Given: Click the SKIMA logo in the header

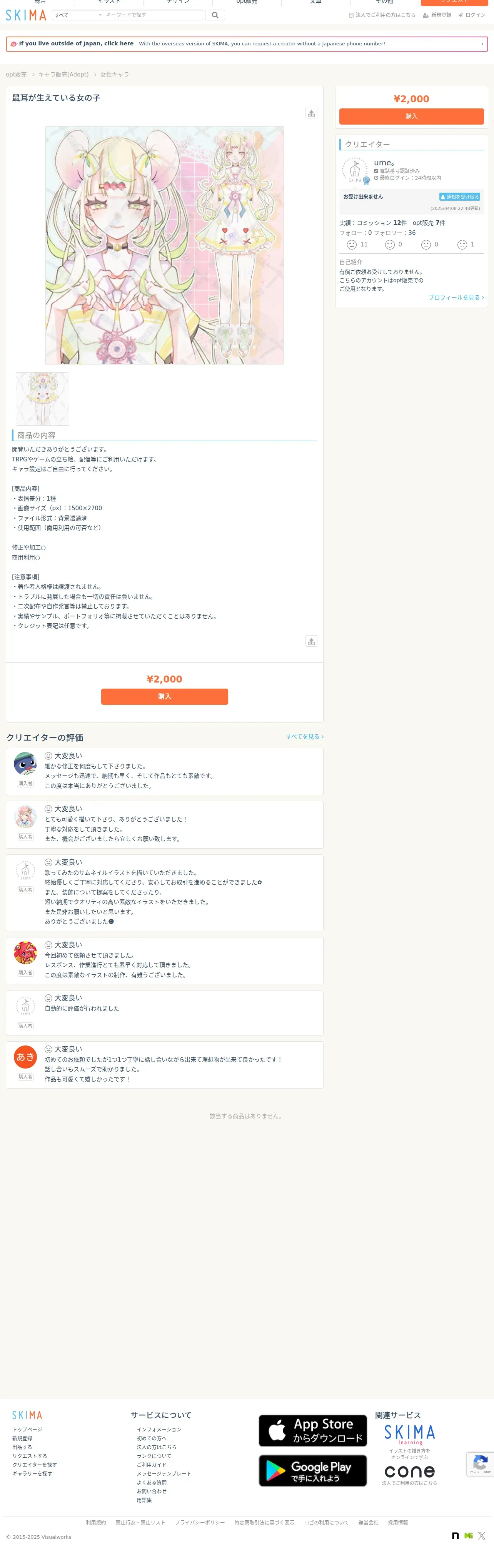Looking at the screenshot, I should point(25,15).
